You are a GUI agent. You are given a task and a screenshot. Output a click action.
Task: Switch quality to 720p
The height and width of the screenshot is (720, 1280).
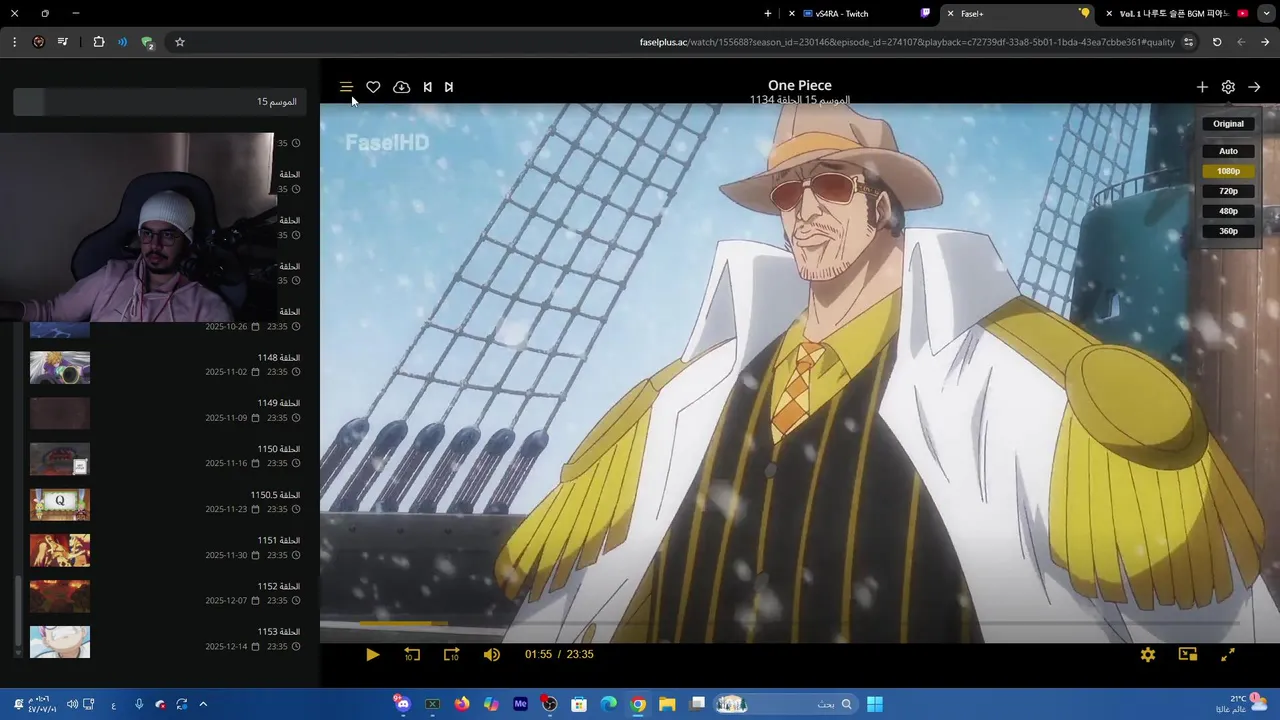(1228, 191)
